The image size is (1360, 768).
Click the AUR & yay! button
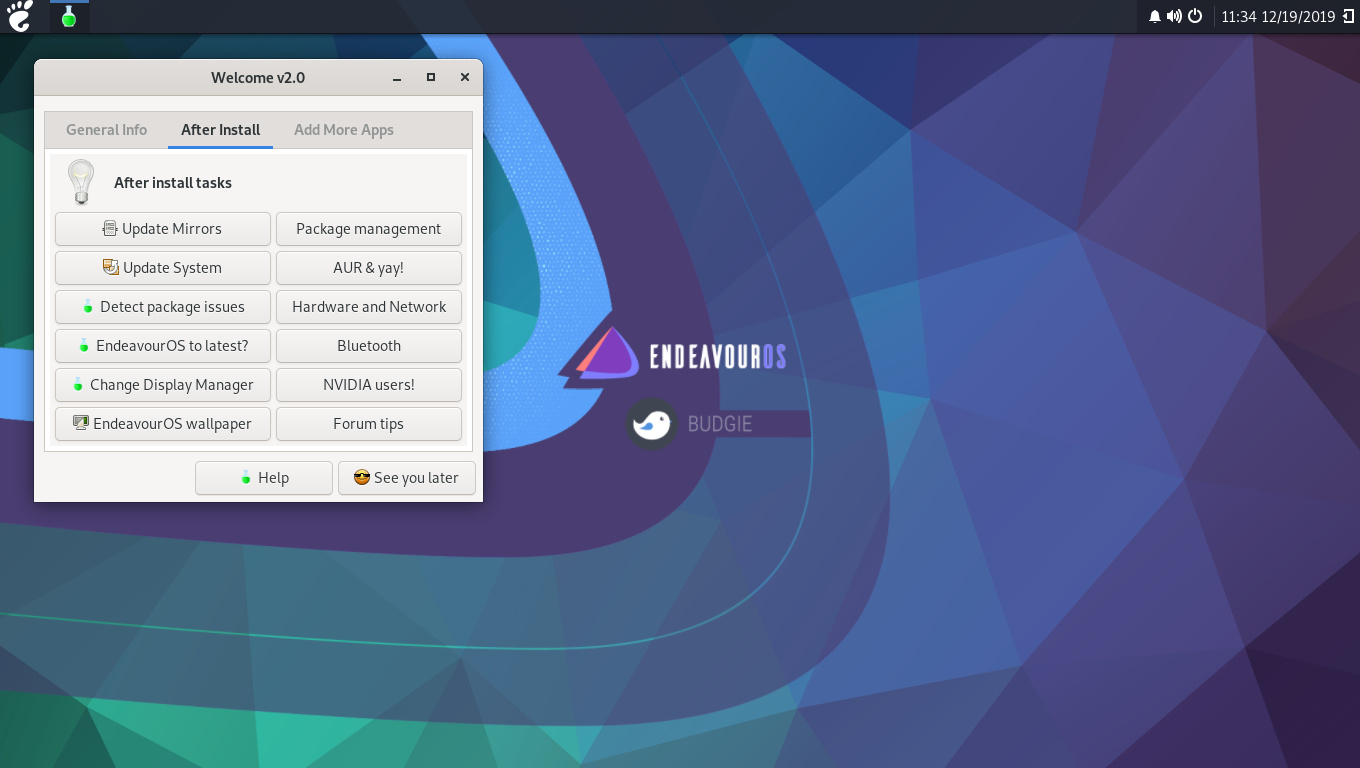tap(368, 268)
